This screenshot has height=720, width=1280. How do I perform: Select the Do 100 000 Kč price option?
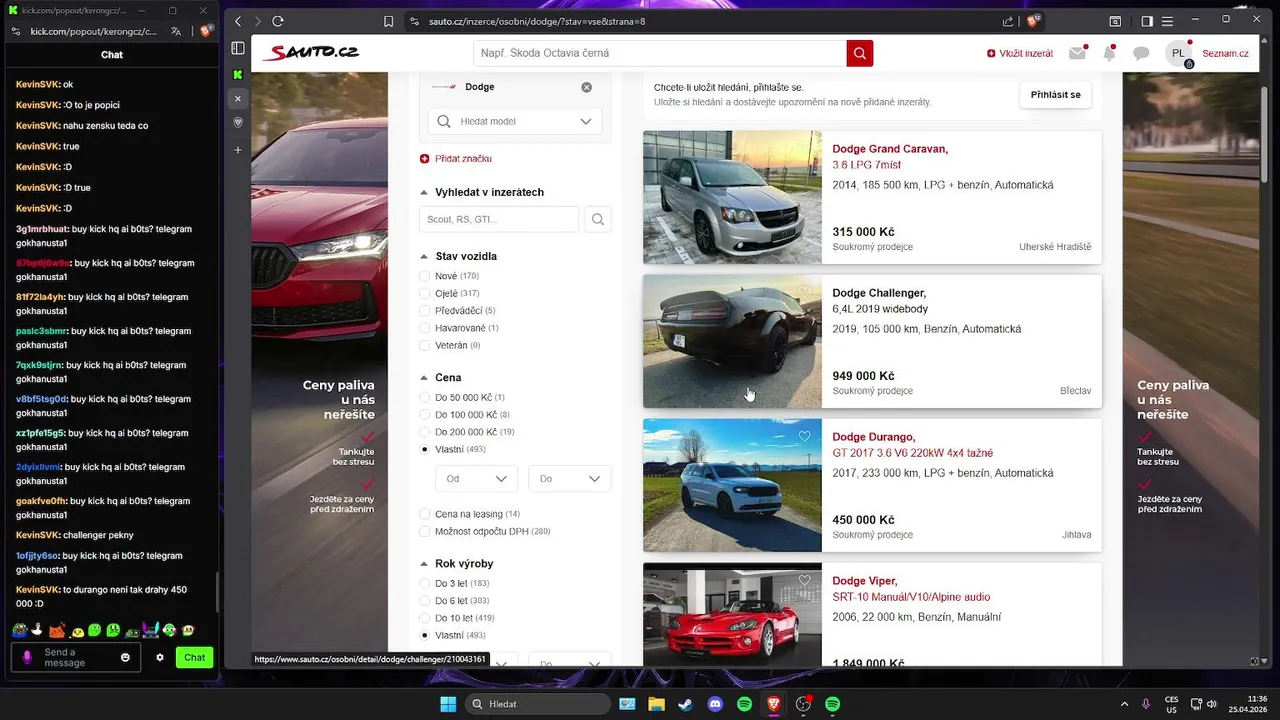click(425, 415)
